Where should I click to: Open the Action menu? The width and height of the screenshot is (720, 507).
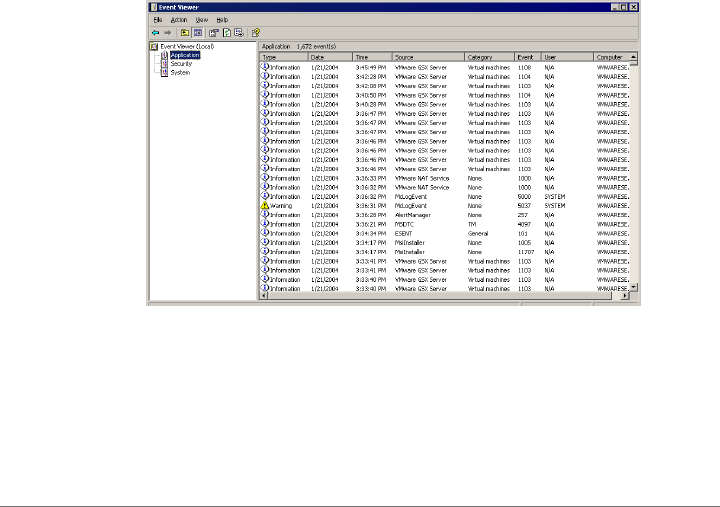coord(178,19)
